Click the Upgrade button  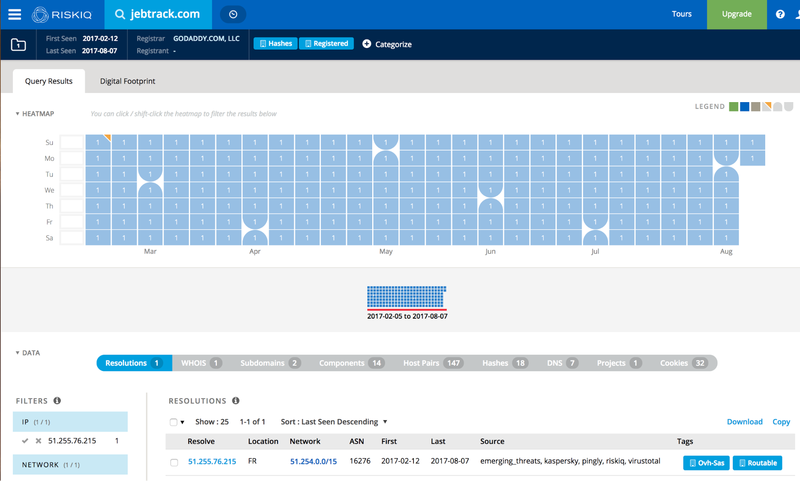[x=736, y=14]
